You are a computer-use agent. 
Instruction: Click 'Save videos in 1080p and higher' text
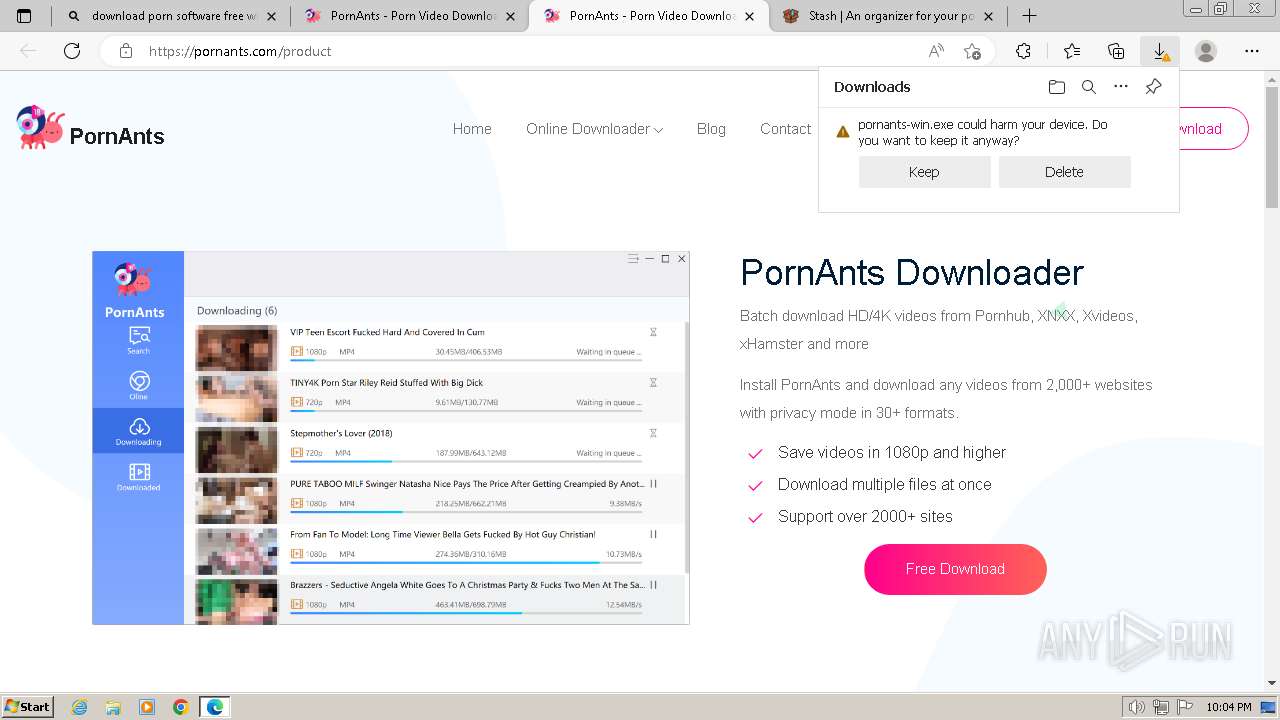[x=892, y=452]
